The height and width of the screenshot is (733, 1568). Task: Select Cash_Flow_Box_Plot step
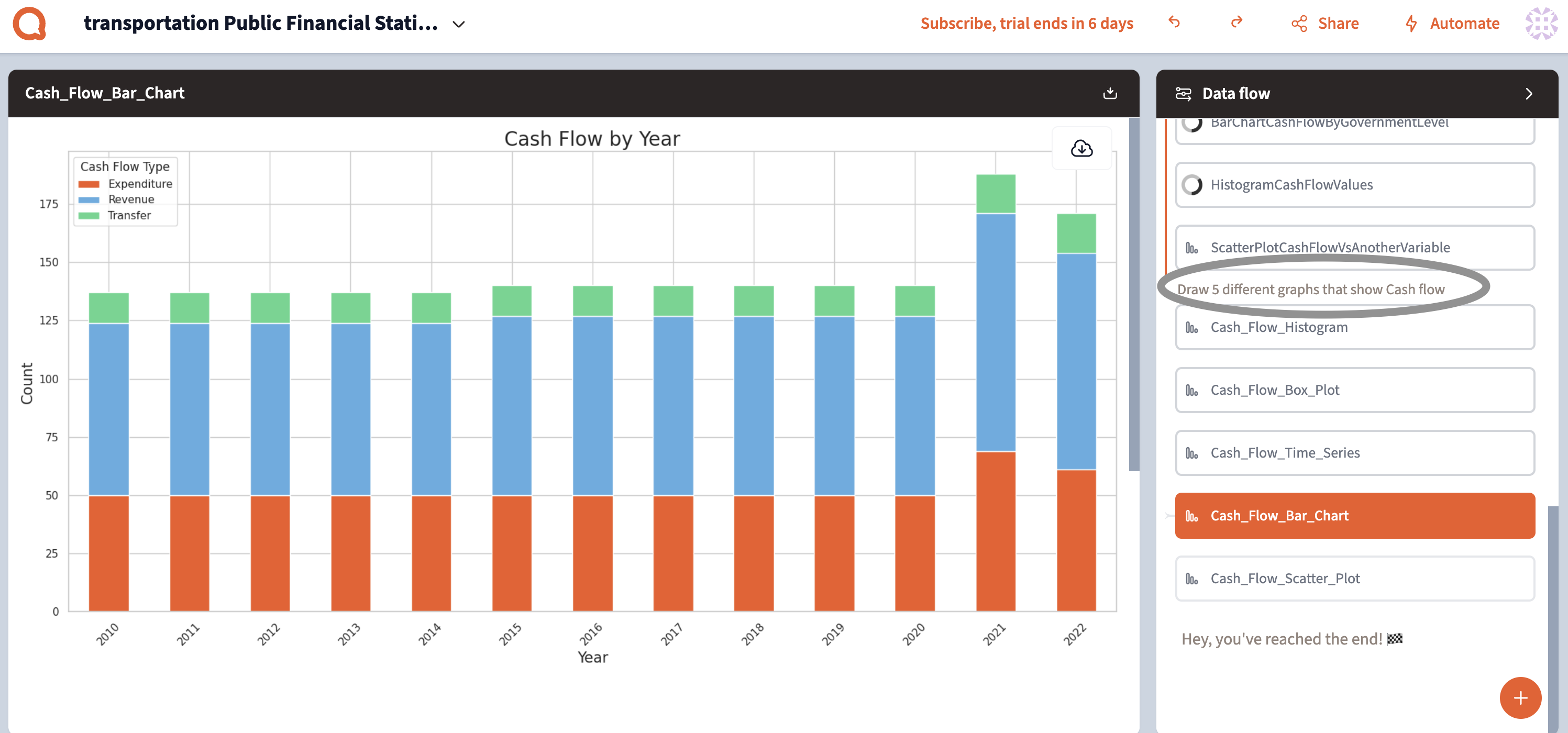click(x=1354, y=390)
